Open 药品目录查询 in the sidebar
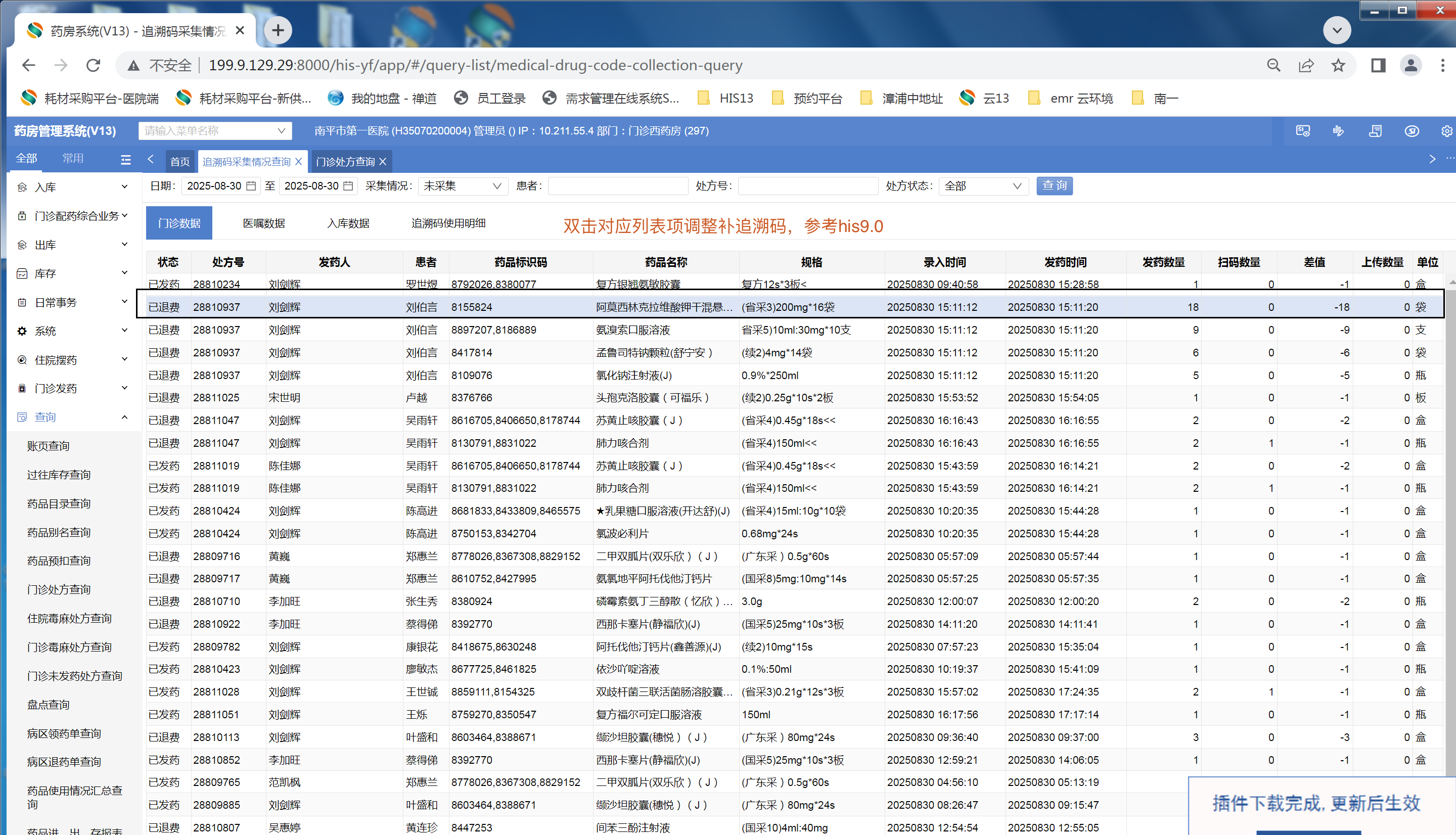1456x835 pixels. pos(59,503)
